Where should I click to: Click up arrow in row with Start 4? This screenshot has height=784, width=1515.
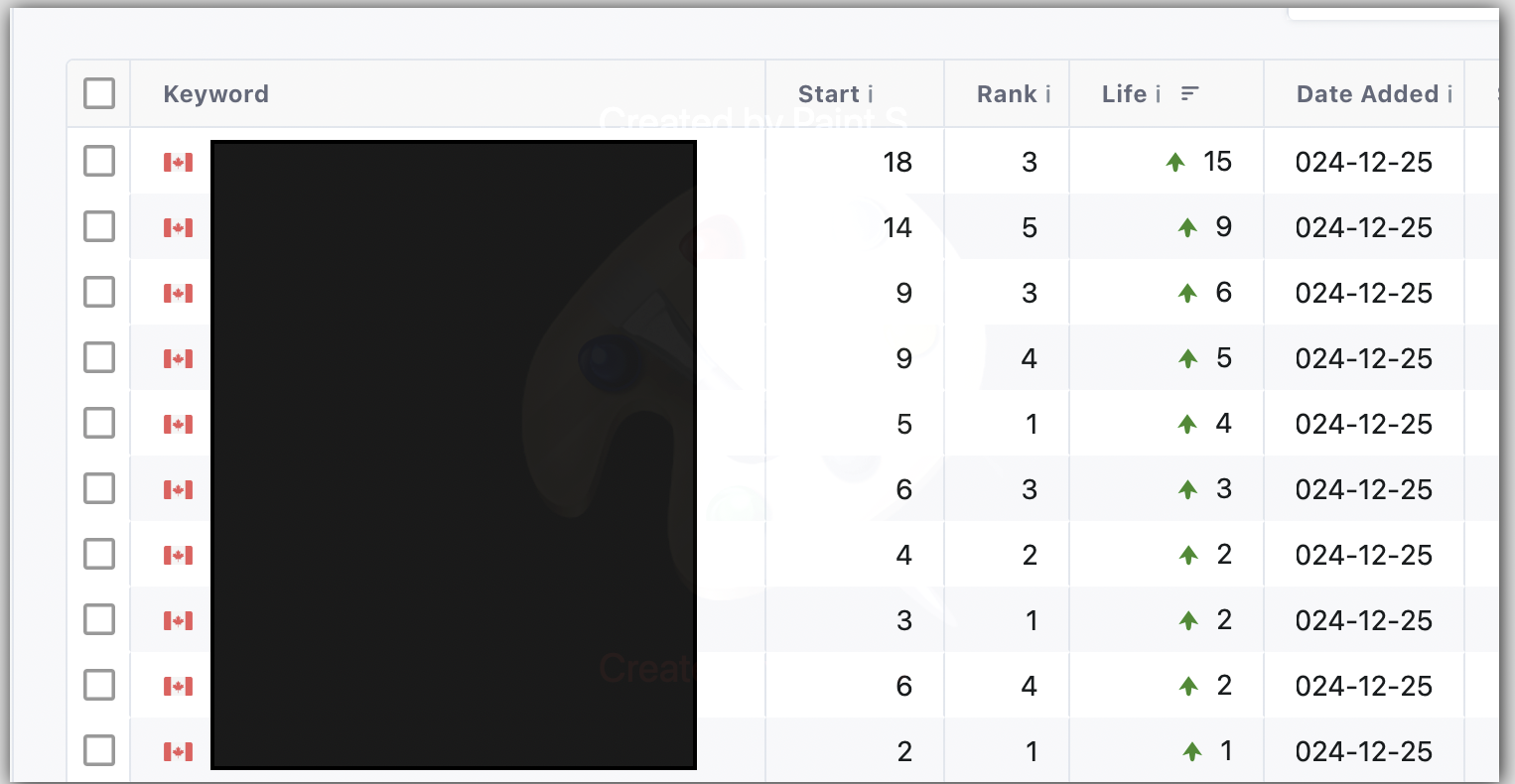[x=1187, y=555]
